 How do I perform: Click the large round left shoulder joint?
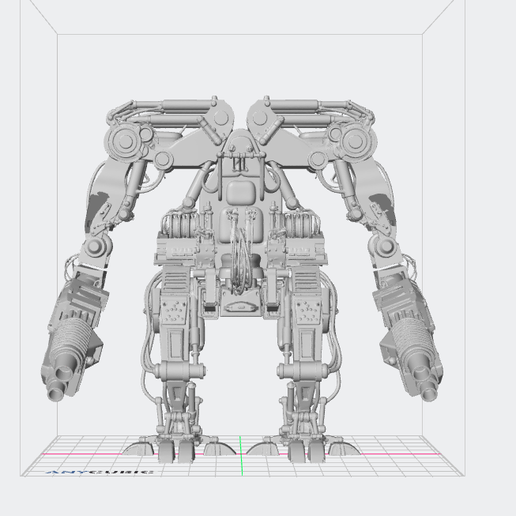click(x=125, y=141)
